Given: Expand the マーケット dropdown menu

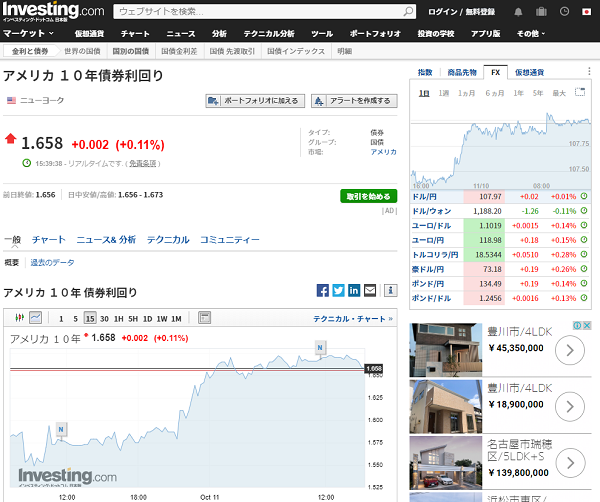Looking at the screenshot, I should (x=28, y=34).
